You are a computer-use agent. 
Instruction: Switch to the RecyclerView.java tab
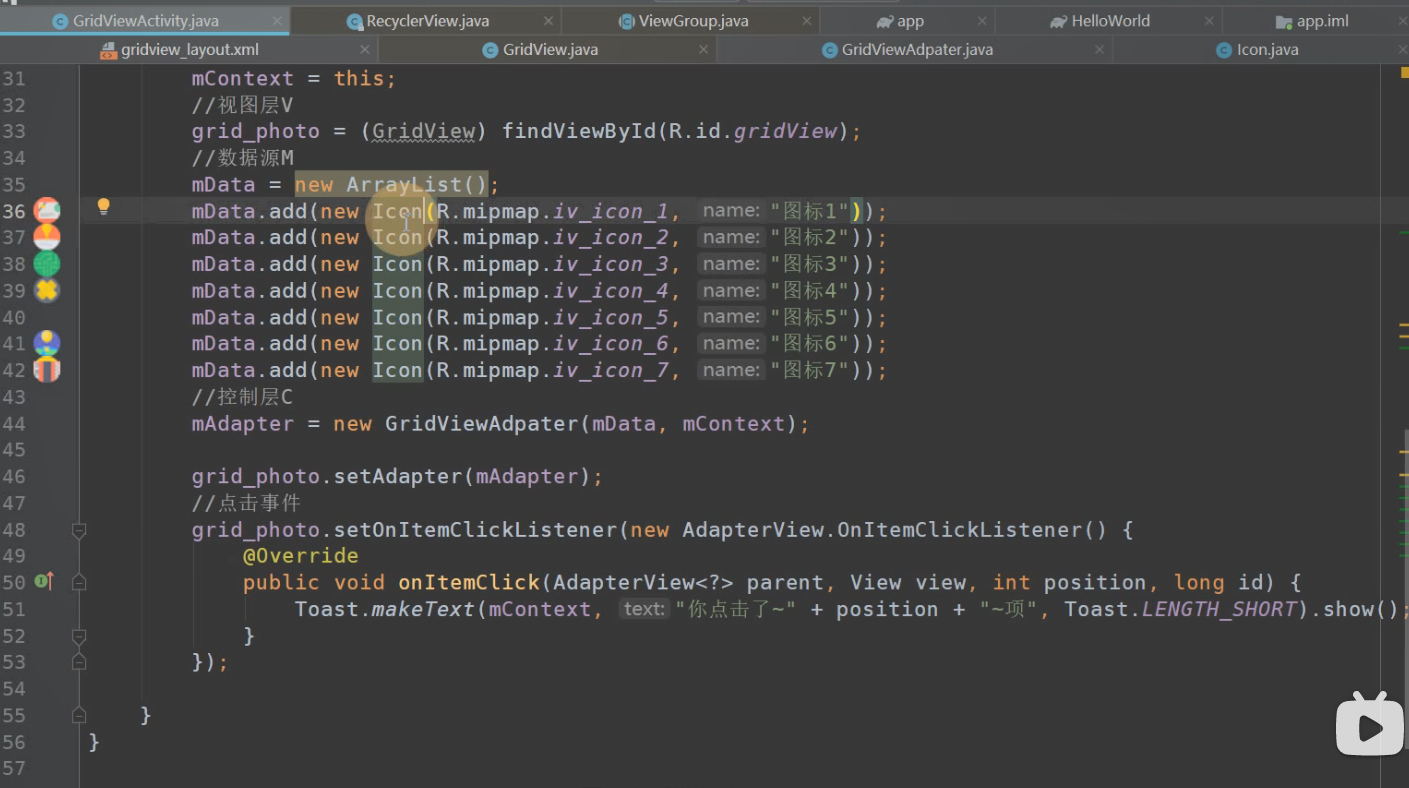(427, 21)
